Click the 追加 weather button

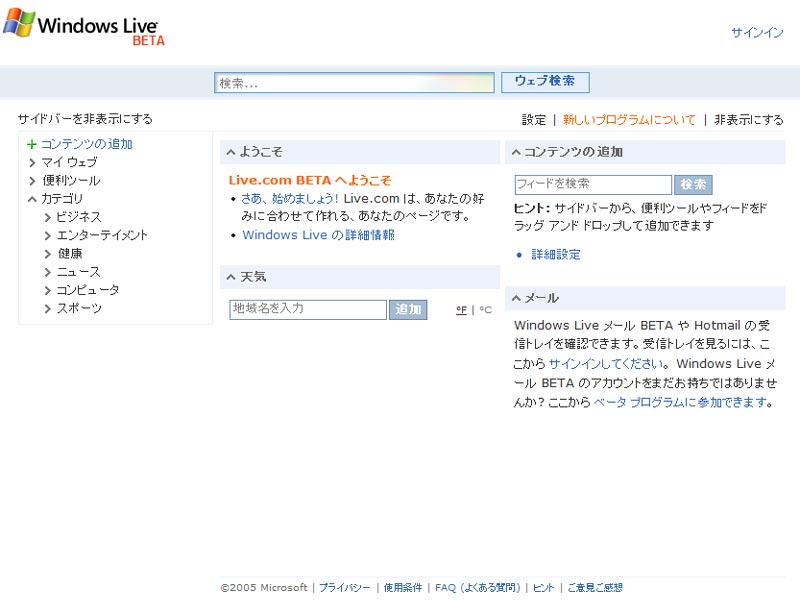point(408,310)
